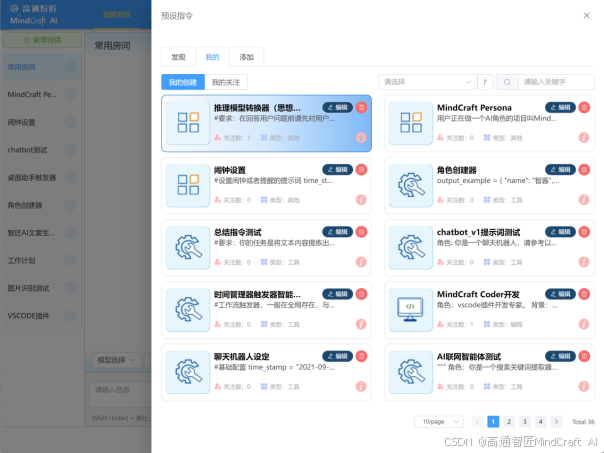Image resolution: width=604 pixels, height=453 pixels.
Task: Delete the 角色创建器 preset card
Action: [x=584, y=169]
